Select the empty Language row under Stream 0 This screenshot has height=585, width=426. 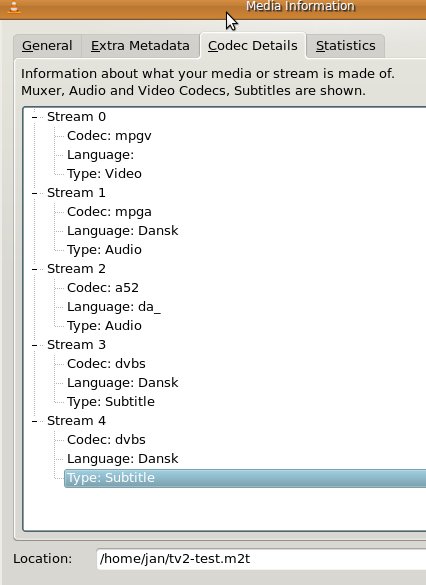coord(100,155)
